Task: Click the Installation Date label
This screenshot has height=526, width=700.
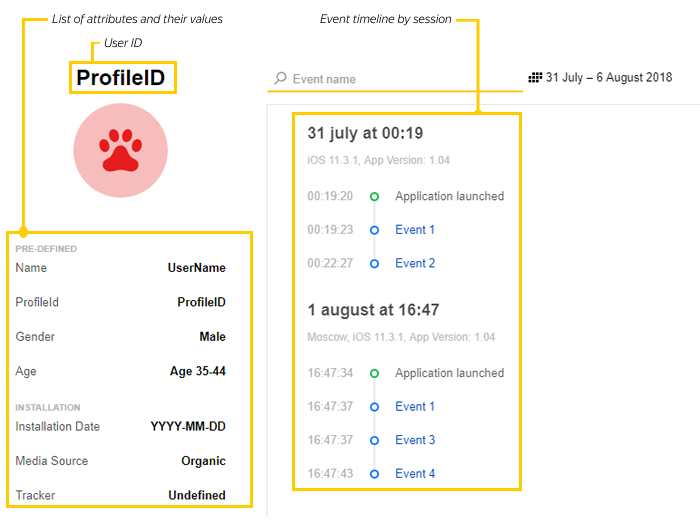Action: (57, 426)
